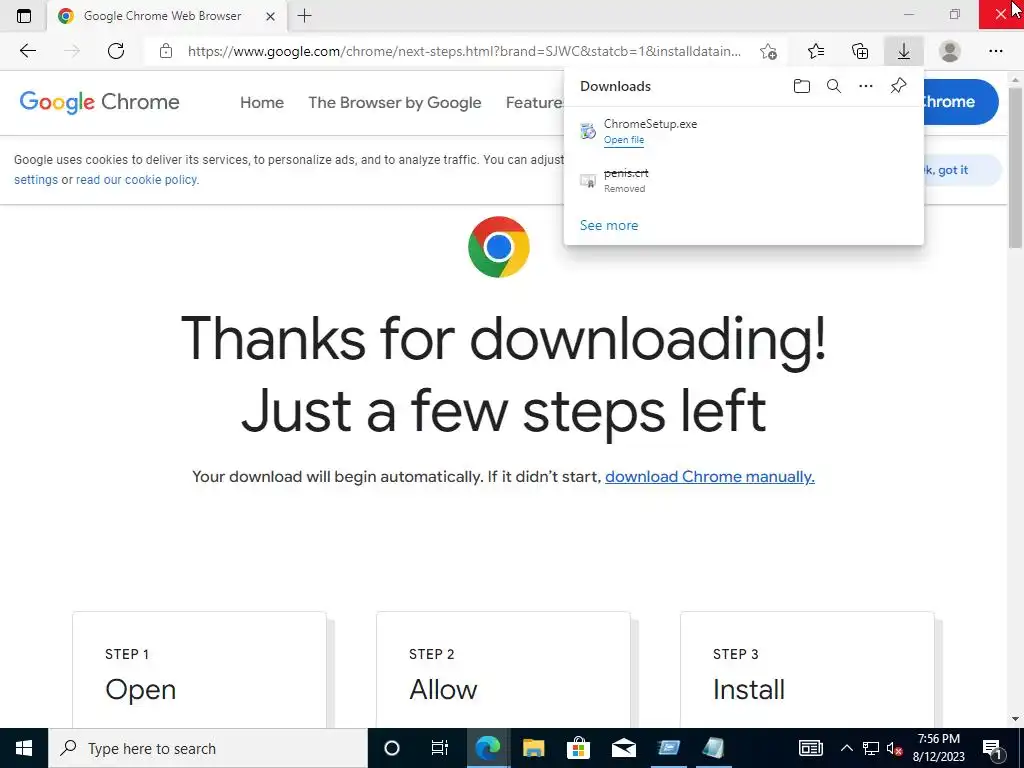Click download Chrome manually link

(x=710, y=477)
